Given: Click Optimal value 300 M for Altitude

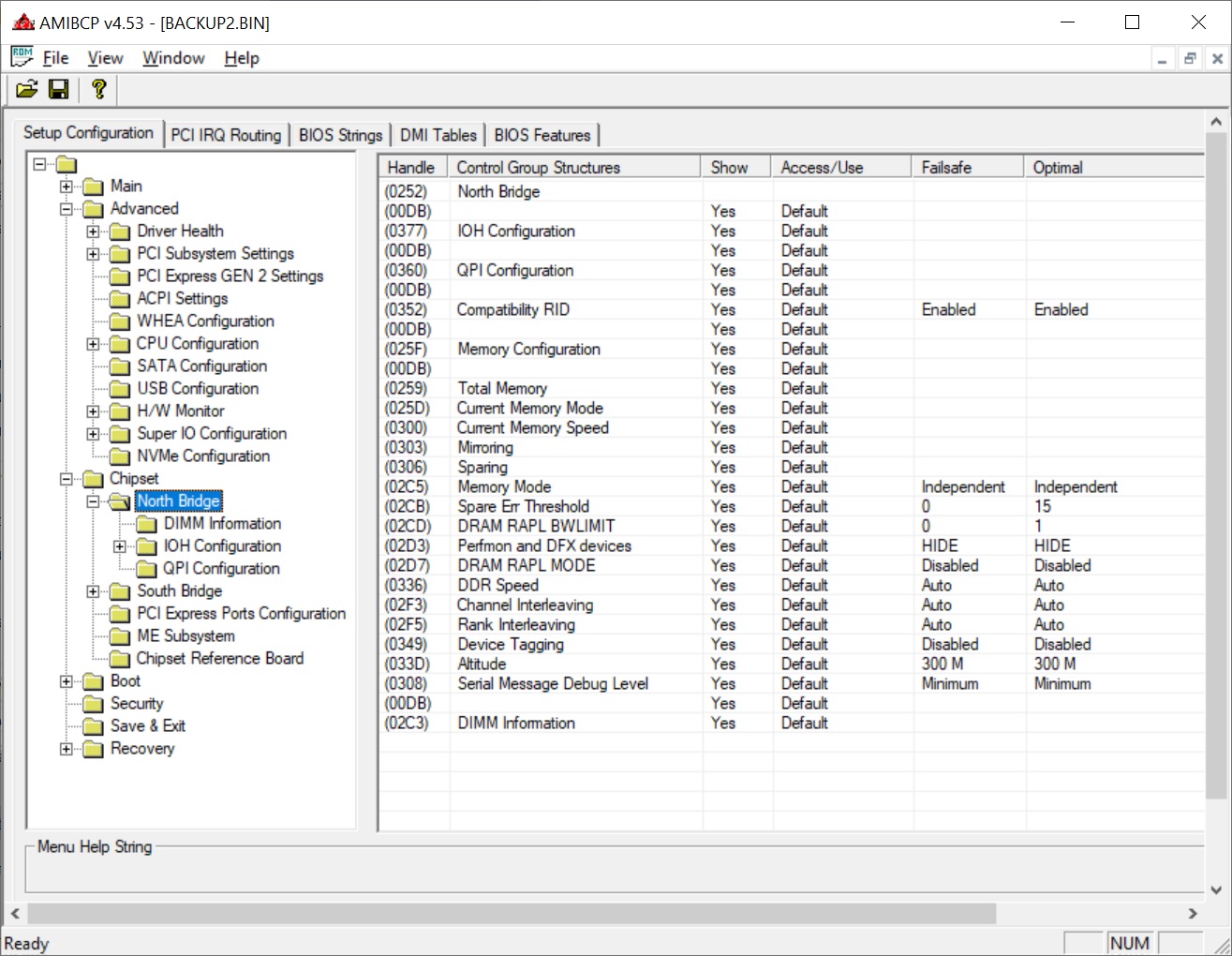Looking at the screenshot, I should (1055, 665).
